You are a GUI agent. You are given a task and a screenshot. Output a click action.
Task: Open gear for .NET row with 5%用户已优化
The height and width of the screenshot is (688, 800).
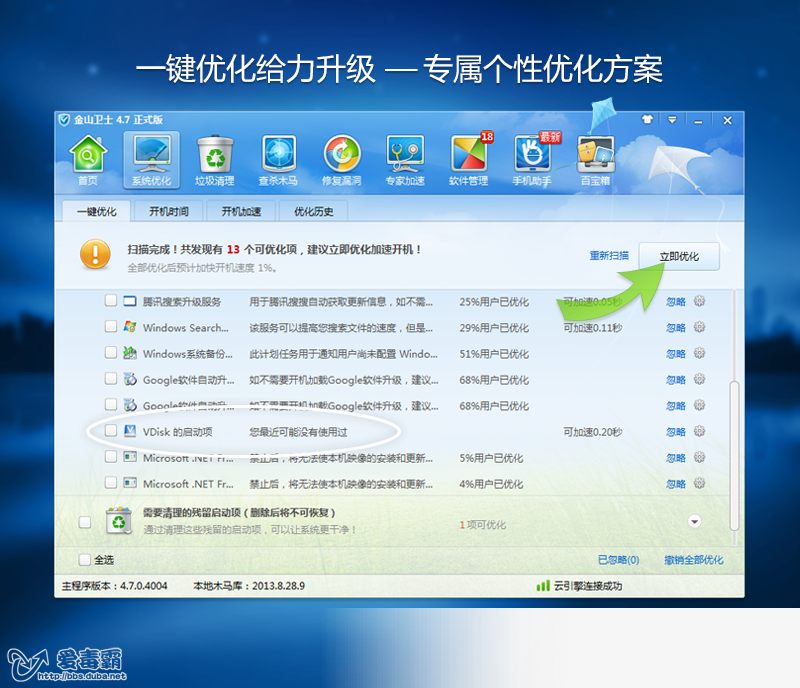[699, 457]
